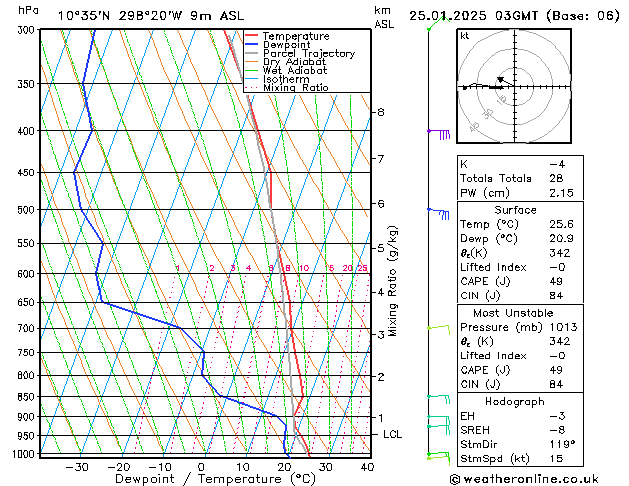The height and width of the screenshot is (486, 629).
Task: Click the 'StmSpd (kt)' value 15
Action: [556, 459]
